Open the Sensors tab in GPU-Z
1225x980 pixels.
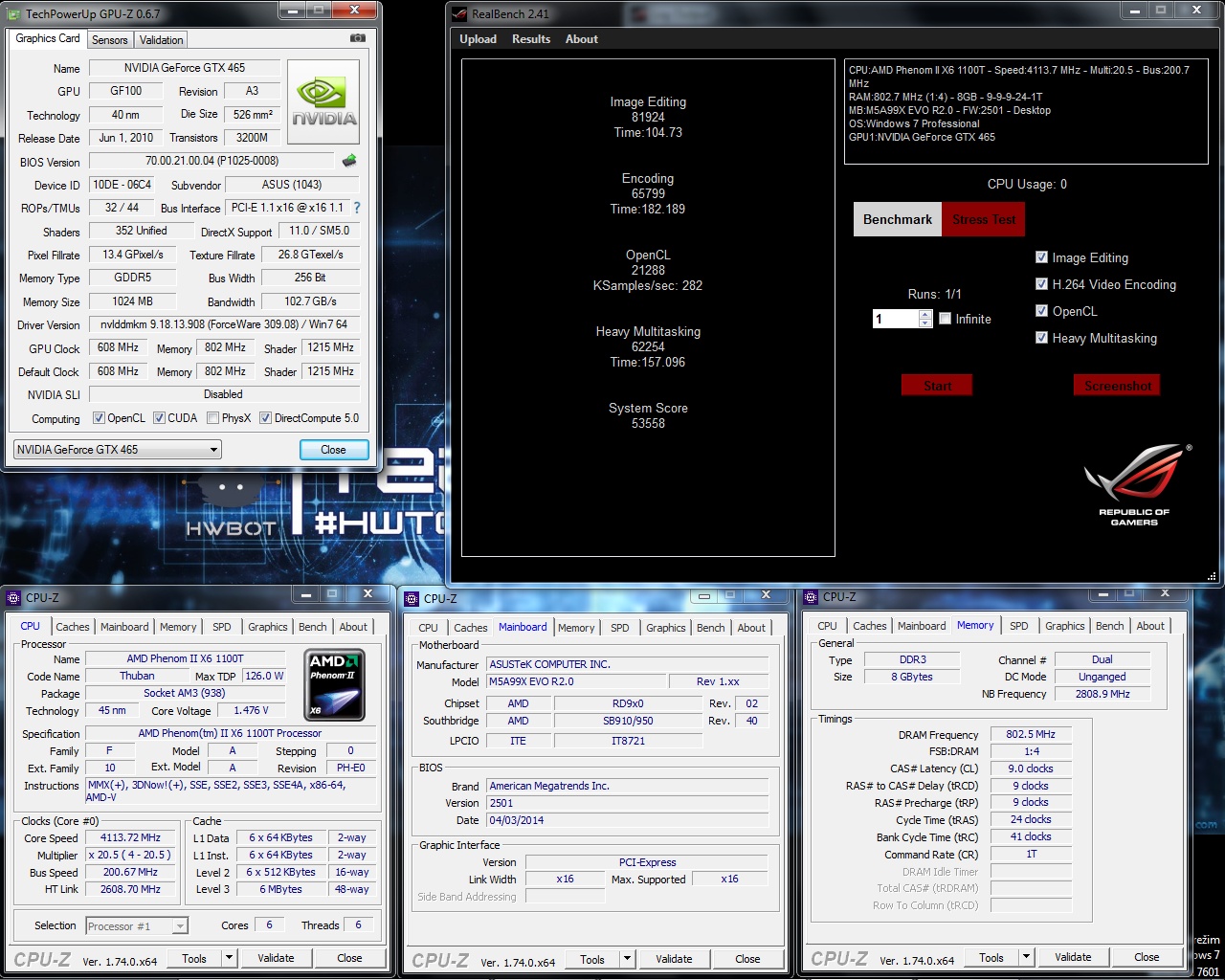(109, 39)
